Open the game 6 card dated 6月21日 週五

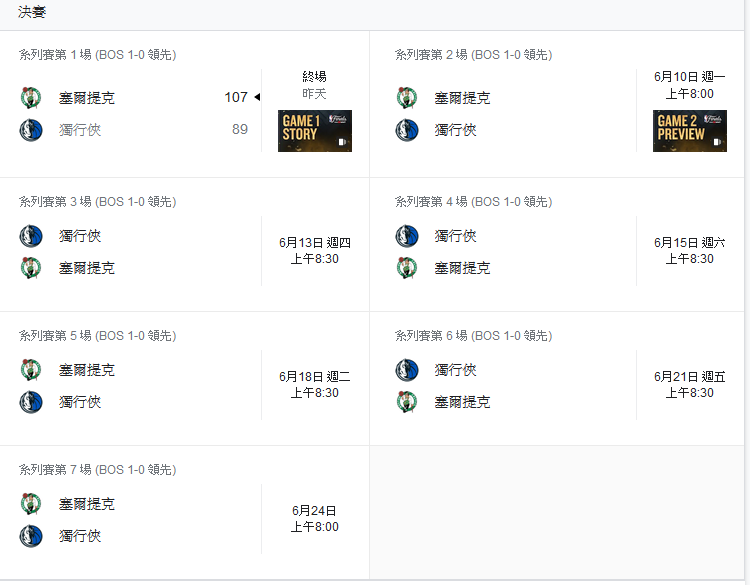coord(557,378)
